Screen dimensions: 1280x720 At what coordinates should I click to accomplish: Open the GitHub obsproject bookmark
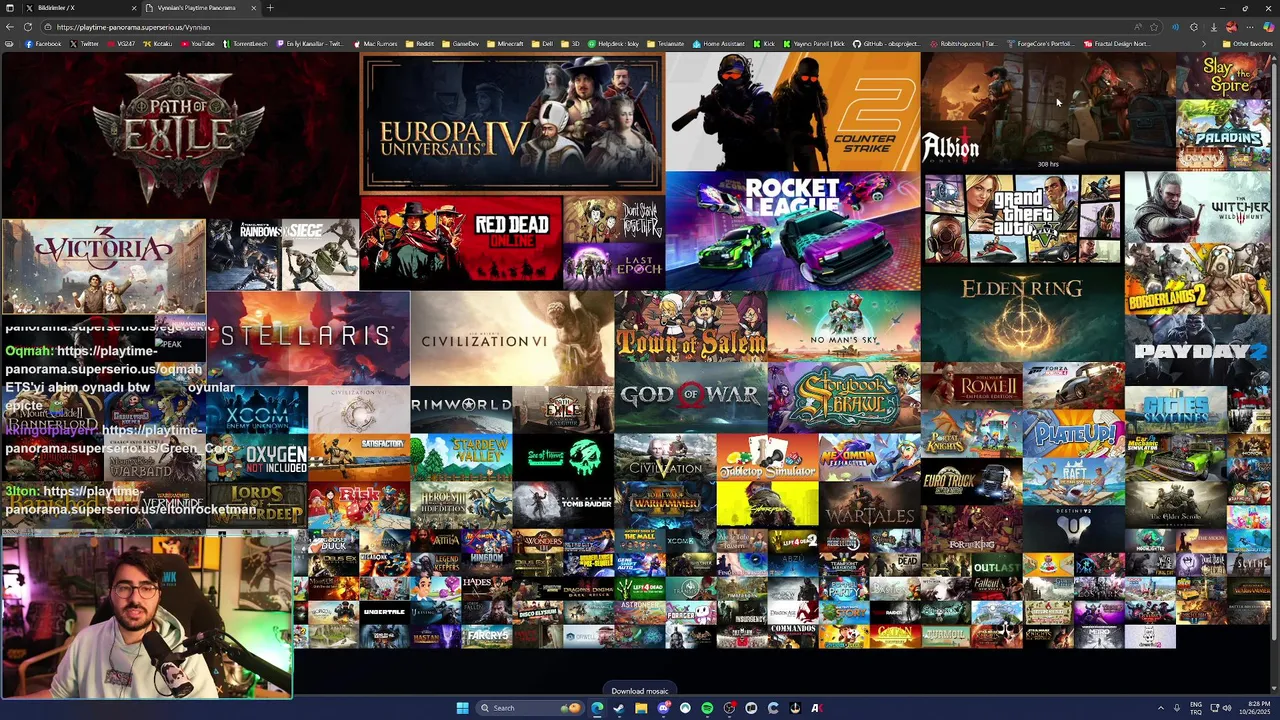tap(885, 44)
